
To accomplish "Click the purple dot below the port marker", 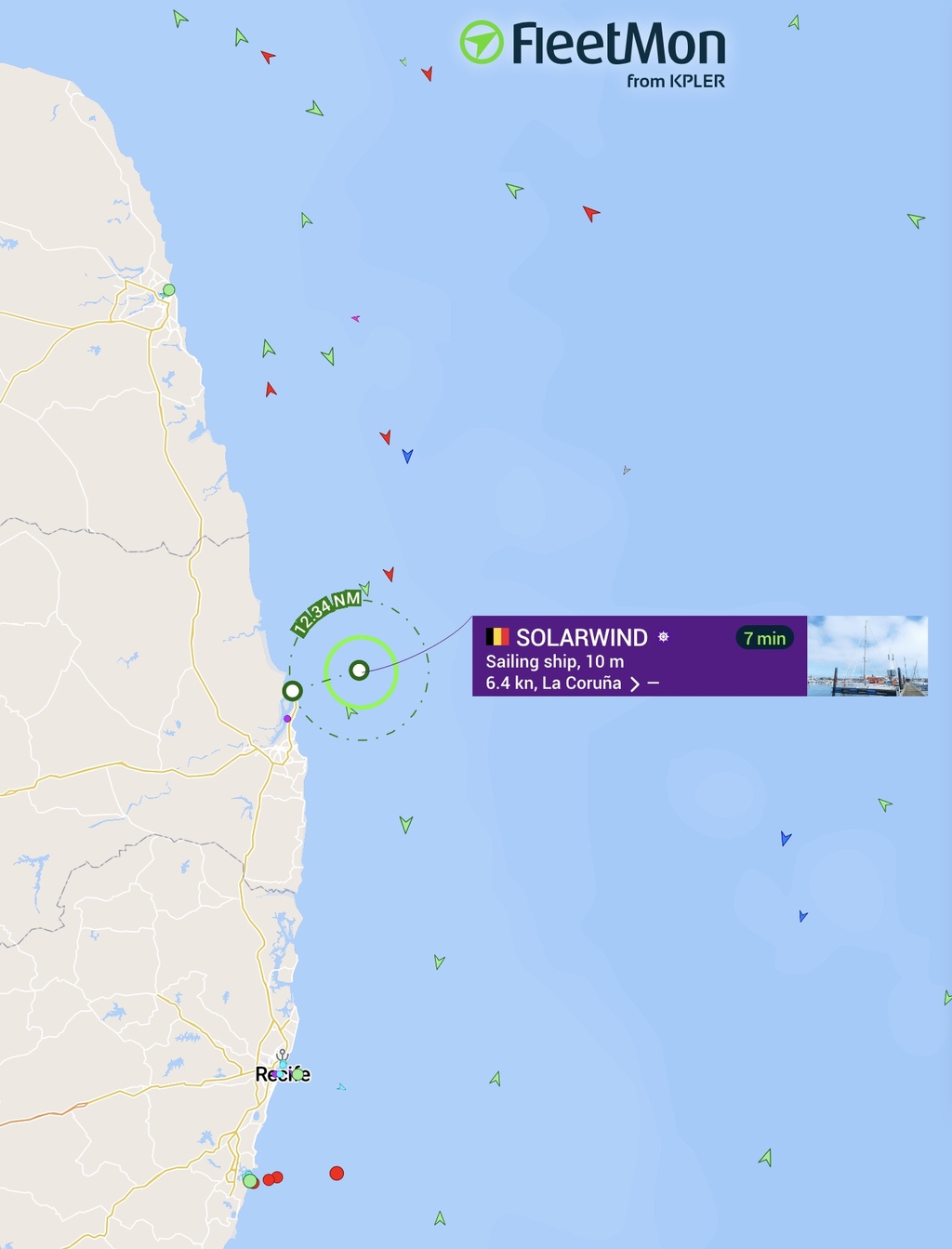I will coord(287,719).
